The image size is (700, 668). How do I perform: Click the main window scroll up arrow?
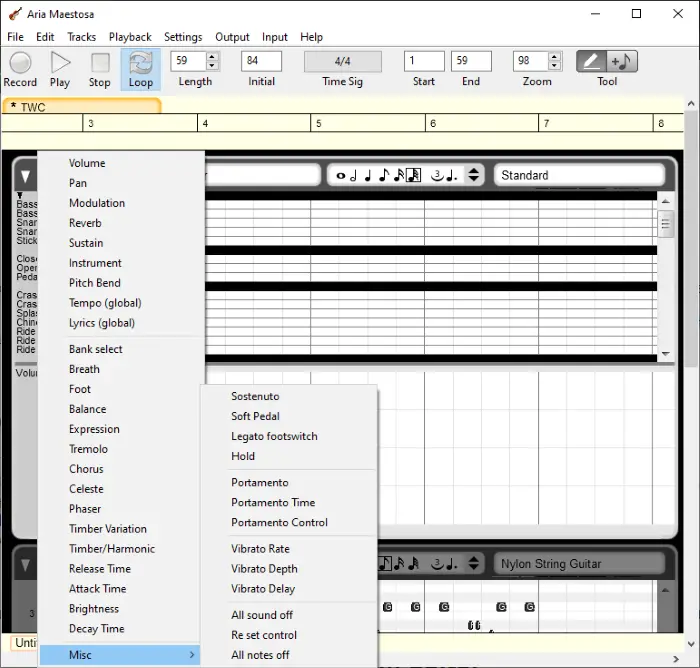pyautogui.click(x=691, y=103)
